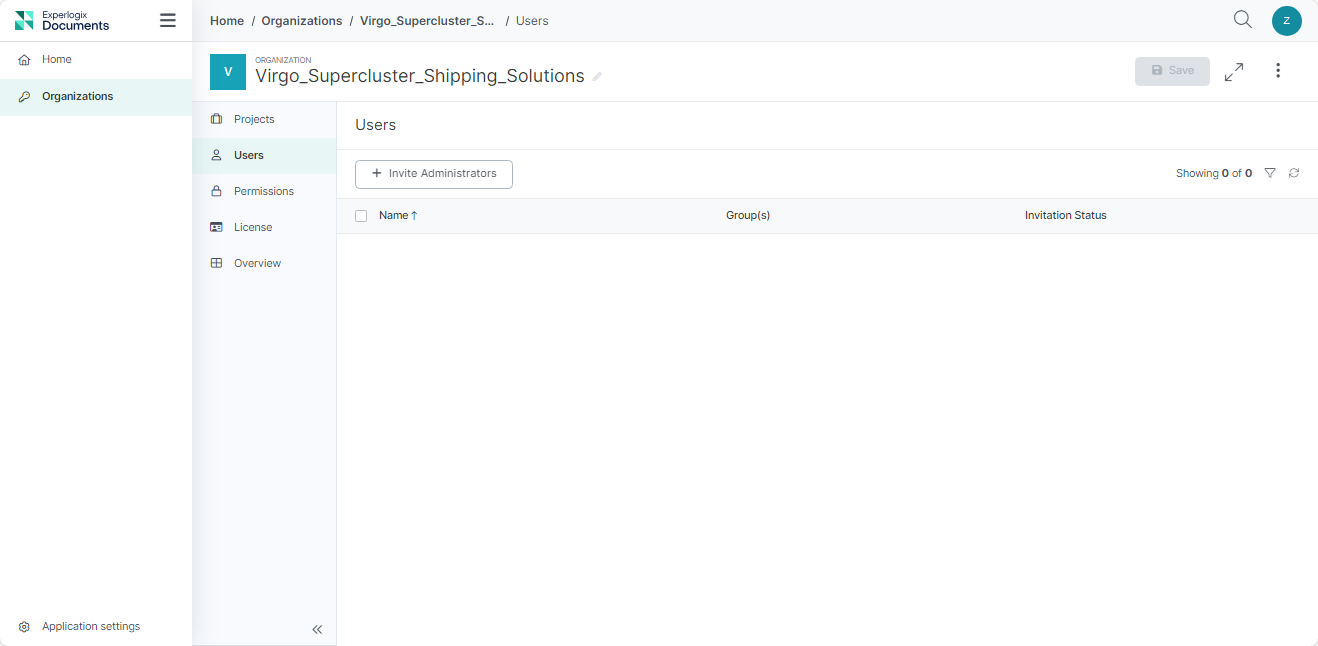Click Virgo_Supercluster_S... breadcrumb
Image resolution: width=1318 pixels, height=646 pixels.
tap(427, 21)
